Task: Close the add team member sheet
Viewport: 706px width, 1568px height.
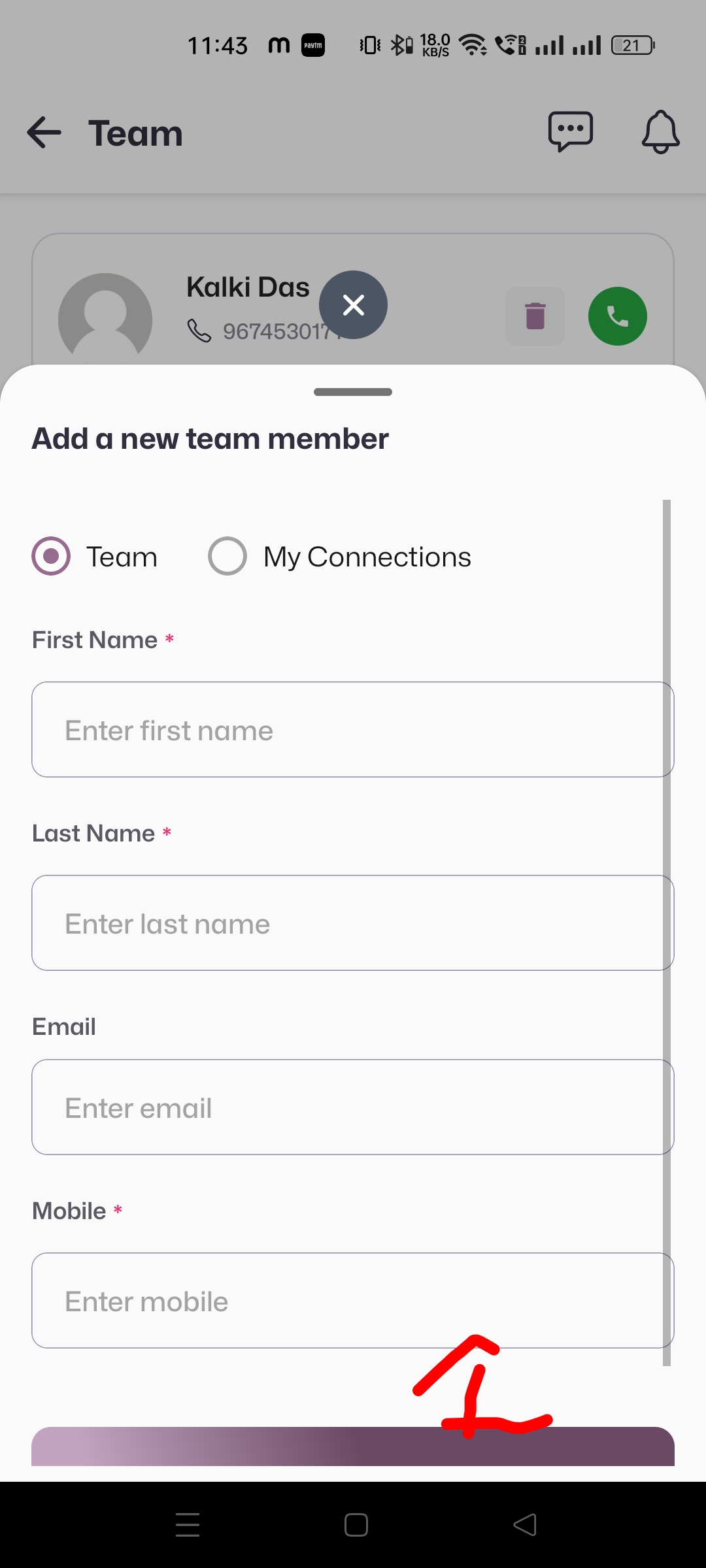Action: coord(353,304)
